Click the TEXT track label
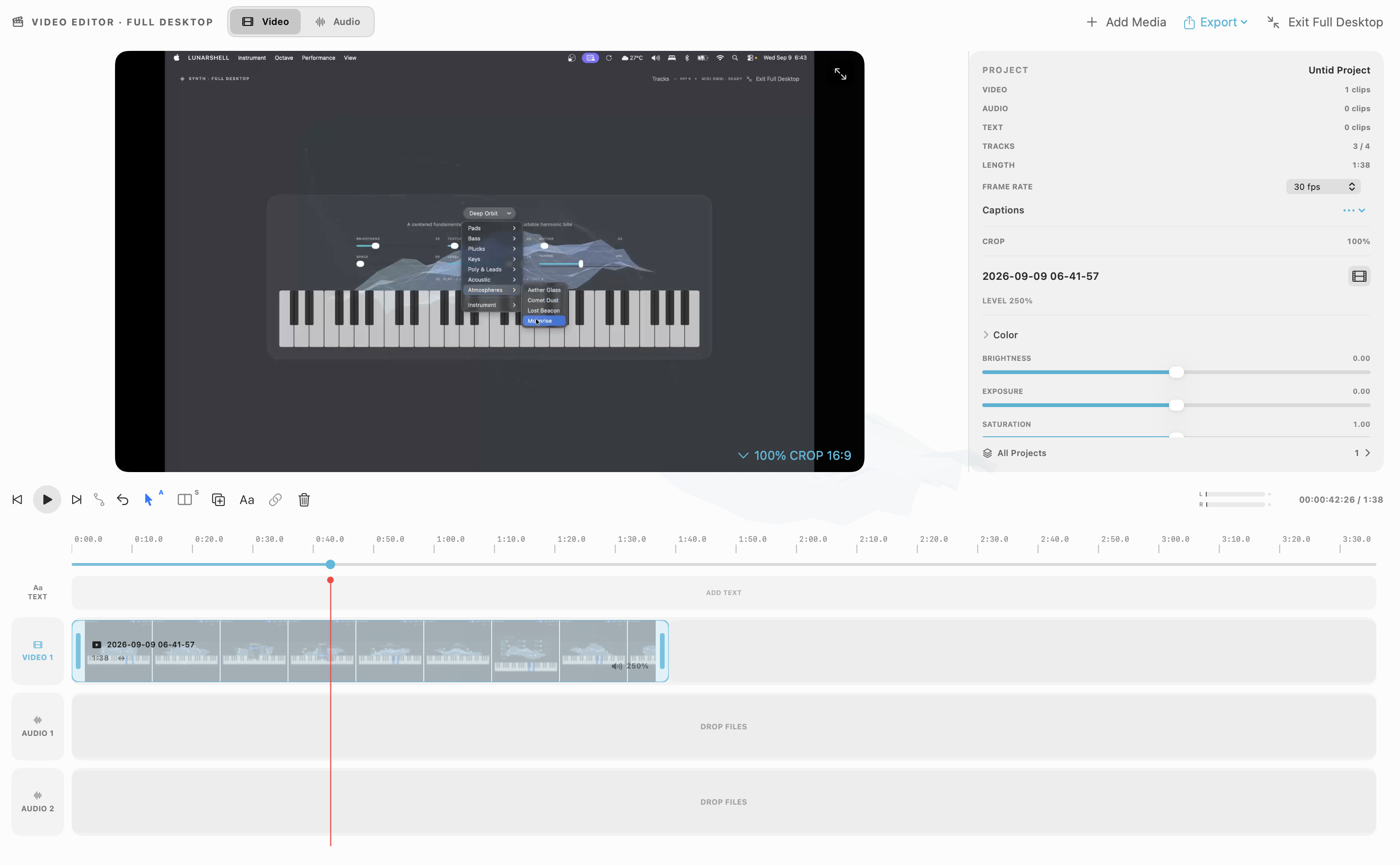The image size is (1400, 865). 38,592
